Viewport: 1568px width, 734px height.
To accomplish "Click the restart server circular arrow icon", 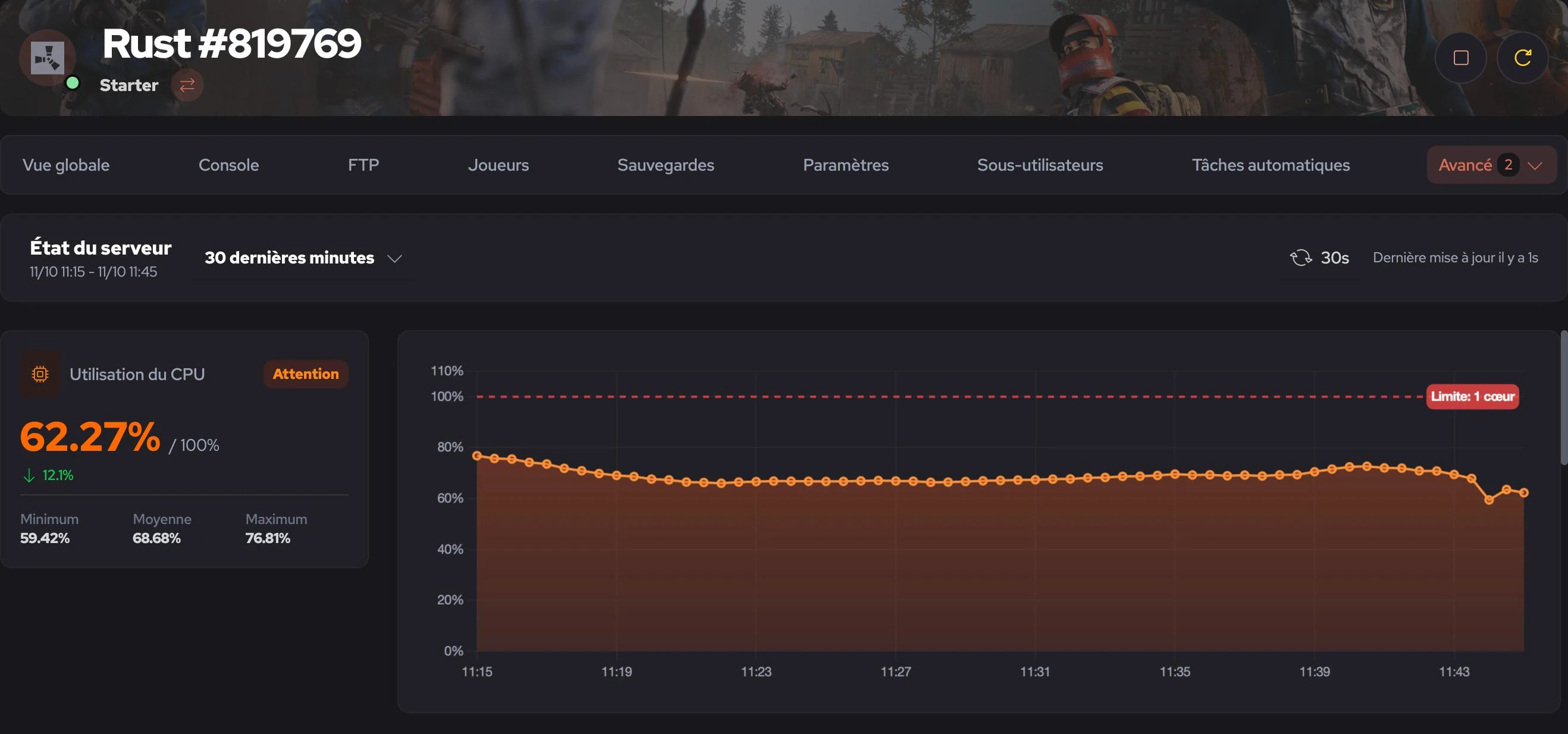I will 1522,58.
